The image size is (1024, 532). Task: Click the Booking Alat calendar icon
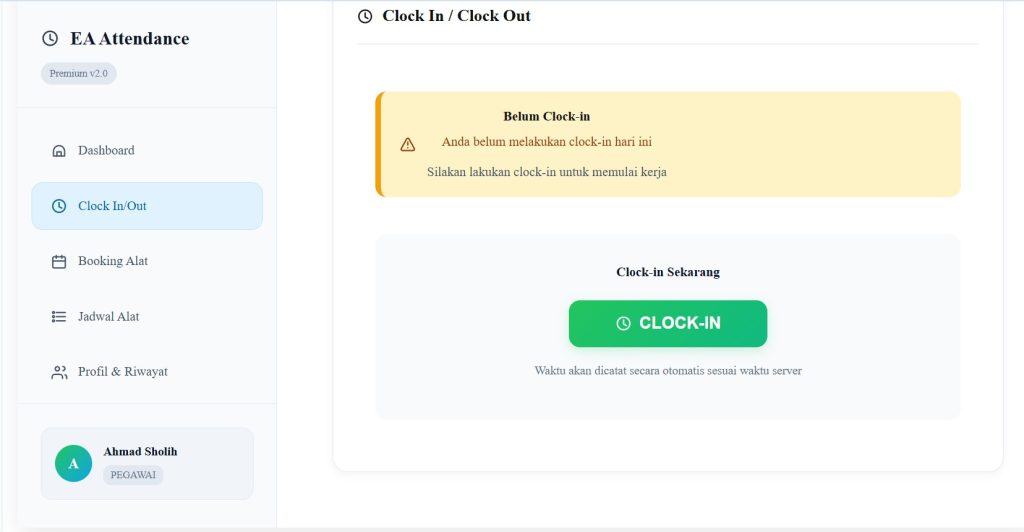(x=59, y=261)
